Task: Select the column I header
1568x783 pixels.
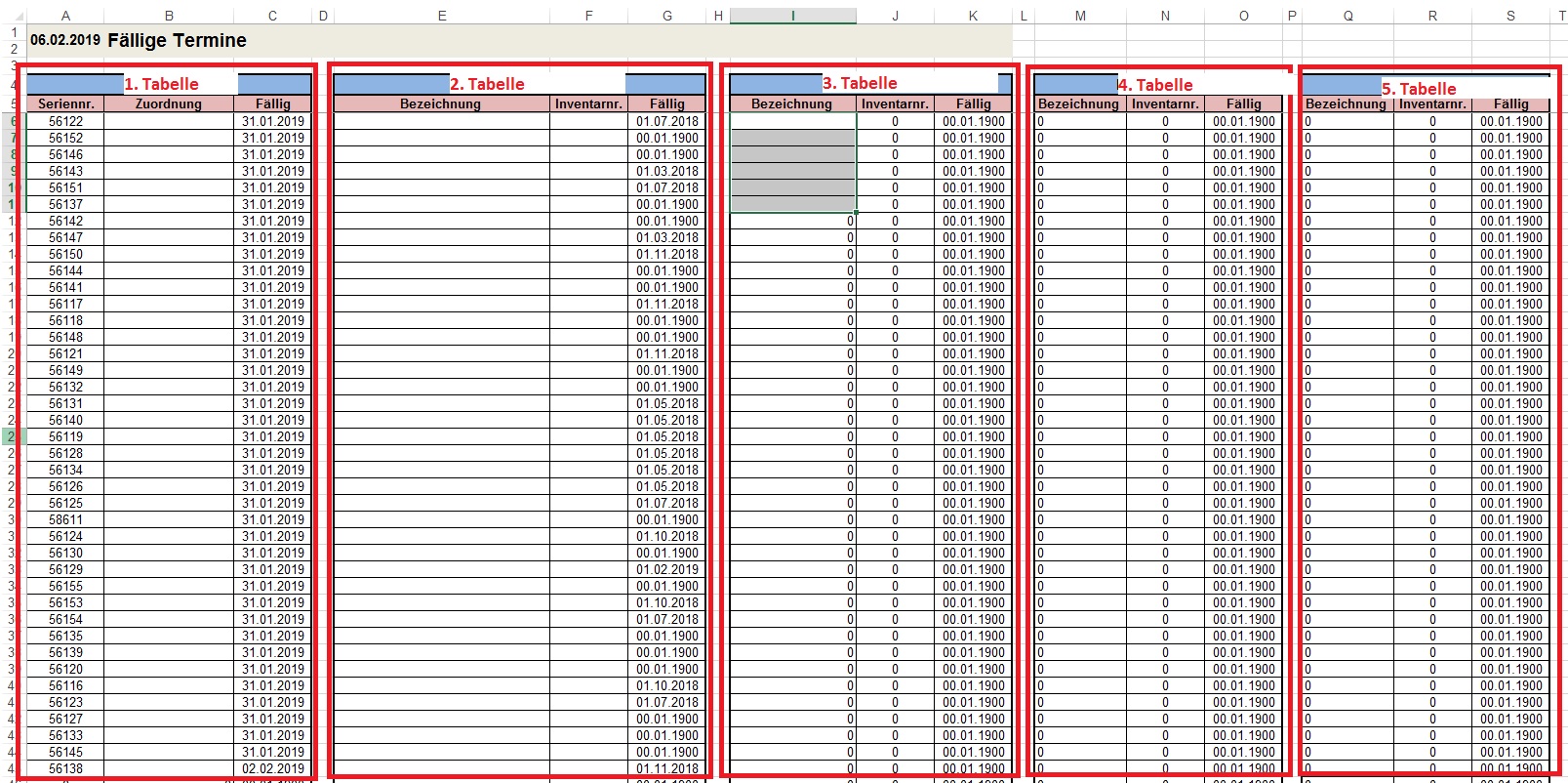Action: pyautogui.click(x=792, y=16)
